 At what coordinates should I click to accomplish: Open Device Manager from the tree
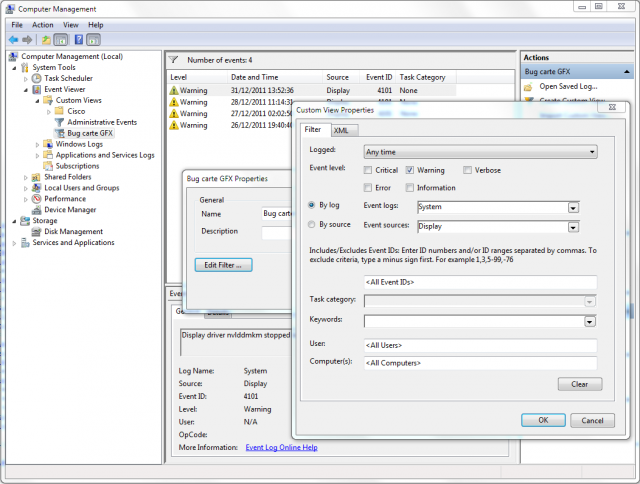point(70,210)
